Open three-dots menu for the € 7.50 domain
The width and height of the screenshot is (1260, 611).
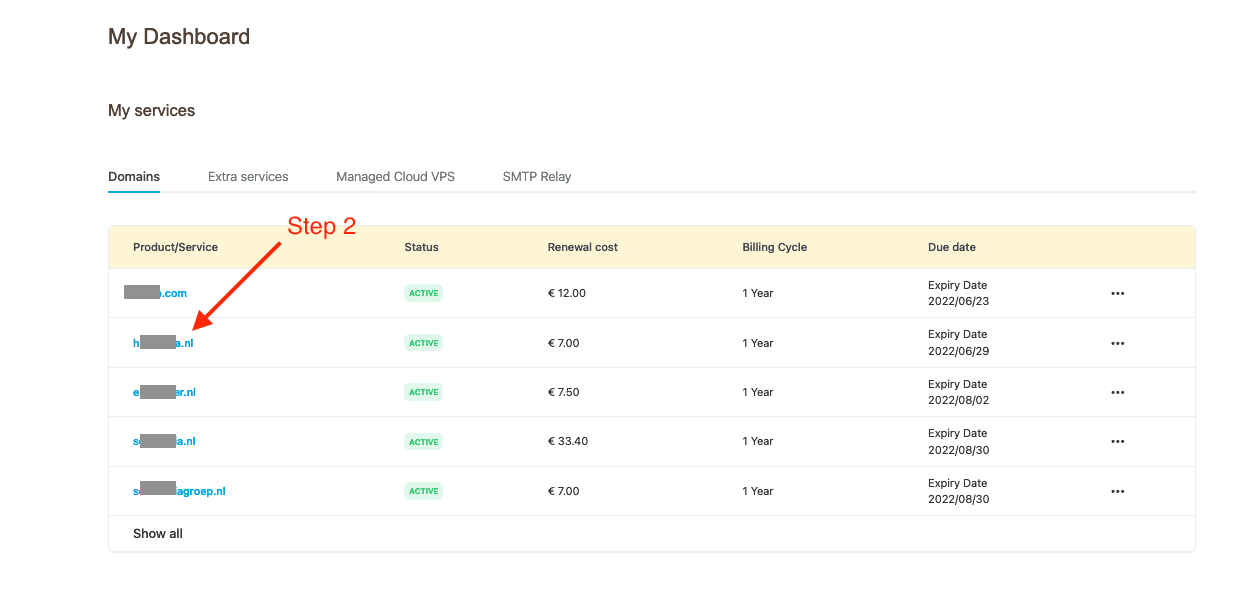tap(1117, 392)
